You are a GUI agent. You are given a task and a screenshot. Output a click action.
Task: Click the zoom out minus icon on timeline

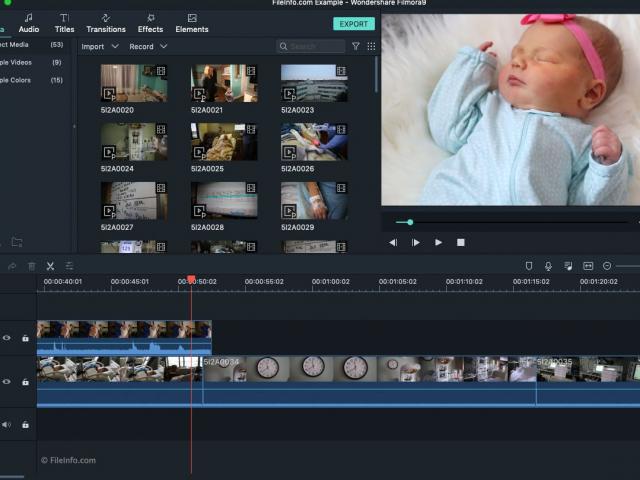pos(607,266)
